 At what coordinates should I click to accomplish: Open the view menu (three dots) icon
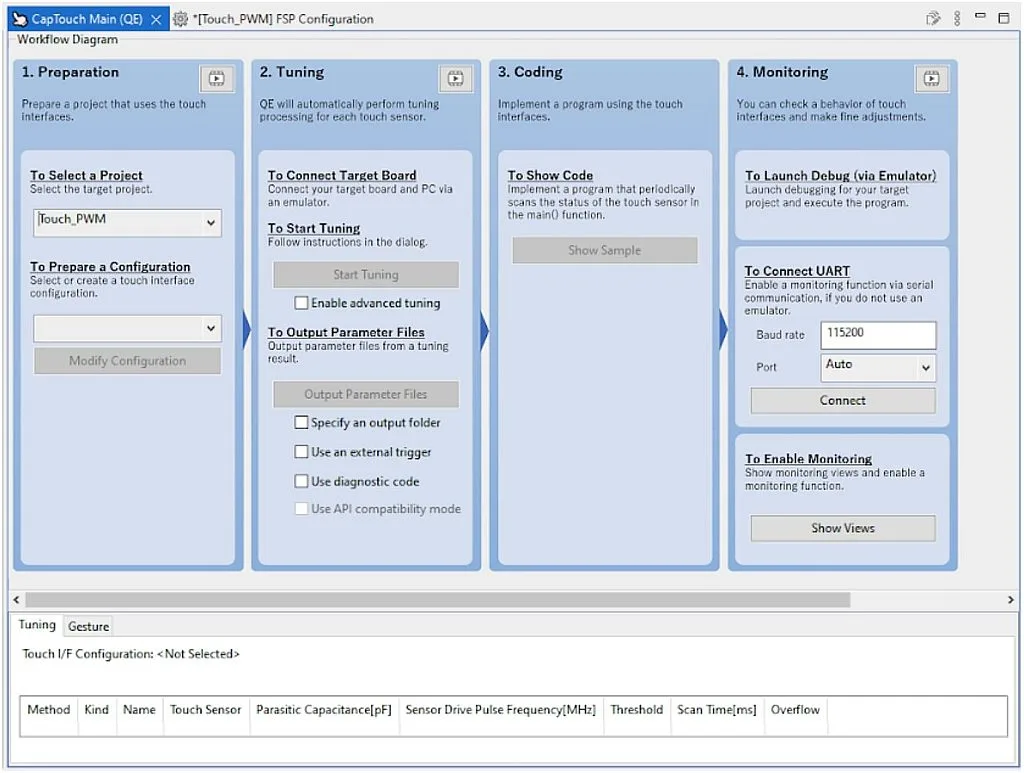(x=957, y=18)
